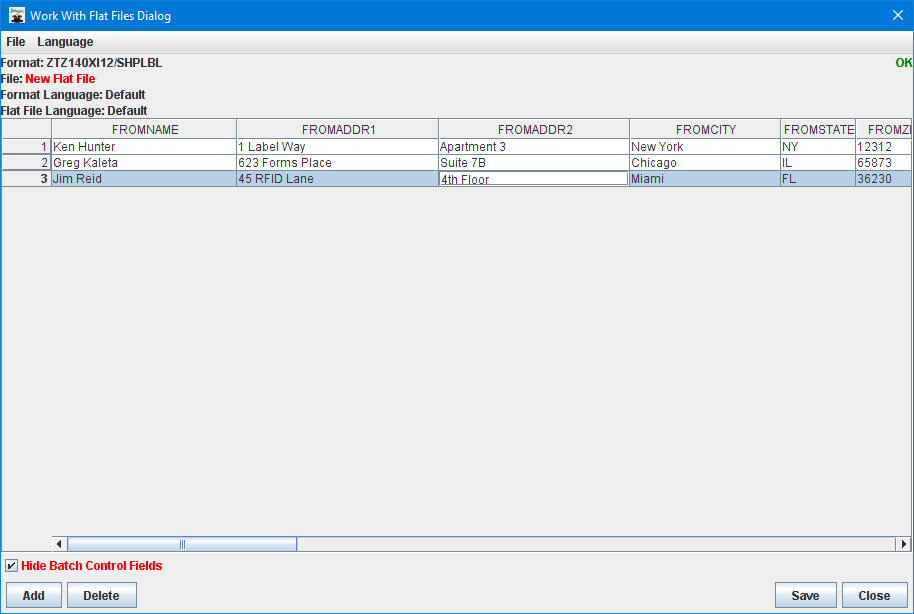Click the FROMADDR1 column header
The height and width of the screenshot is (614, 914).
click(338, 130)
